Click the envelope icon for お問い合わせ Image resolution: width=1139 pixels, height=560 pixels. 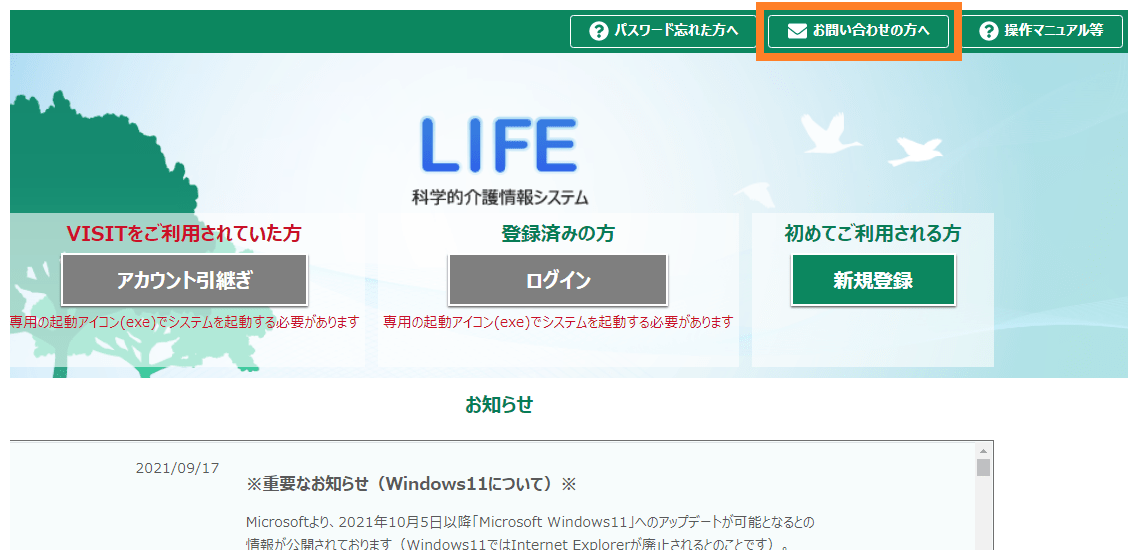796,31
